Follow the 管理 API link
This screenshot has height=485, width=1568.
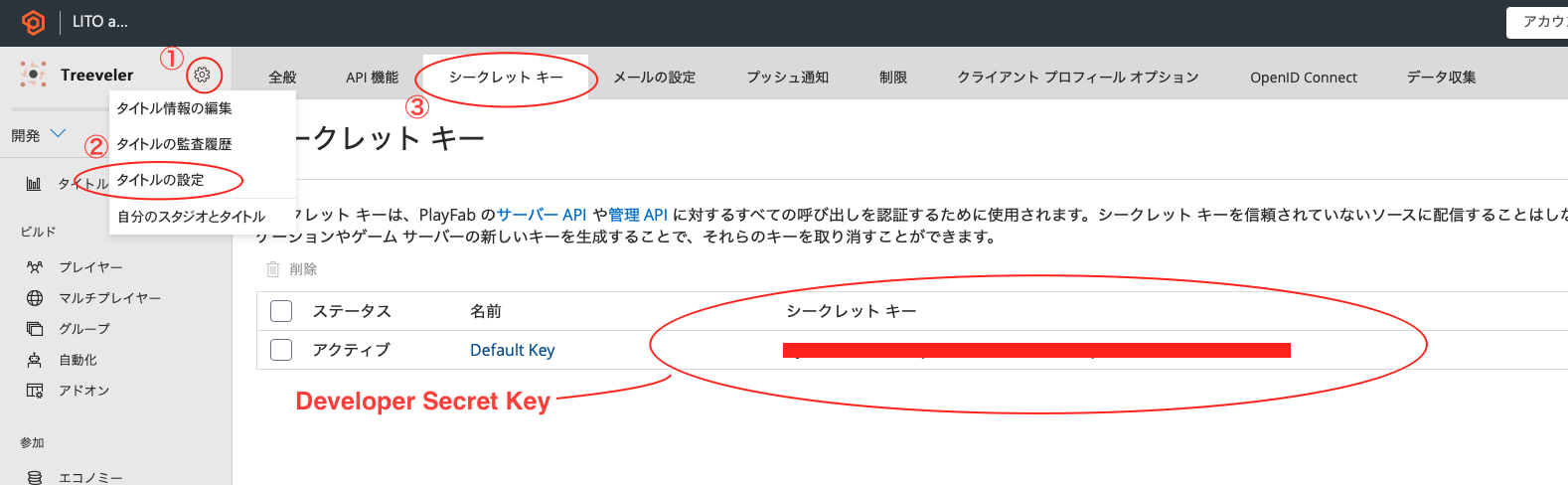(x=638, y=215)
